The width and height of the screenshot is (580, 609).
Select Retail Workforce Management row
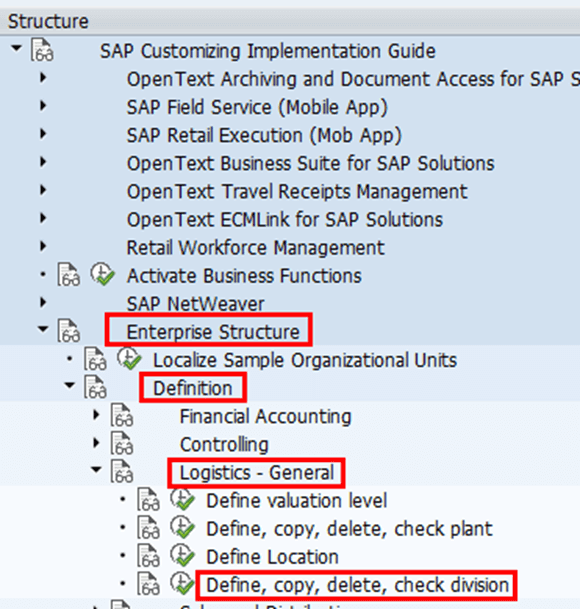[255, 248]
